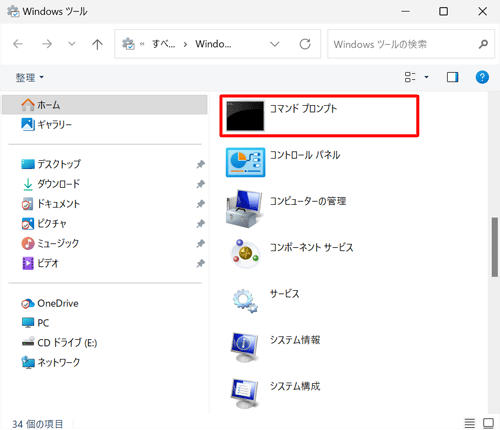Select the コマンド プロンプト label text
Image resolution: width=500 pixels, height=430 pixels.
click(x=303, y=109)
